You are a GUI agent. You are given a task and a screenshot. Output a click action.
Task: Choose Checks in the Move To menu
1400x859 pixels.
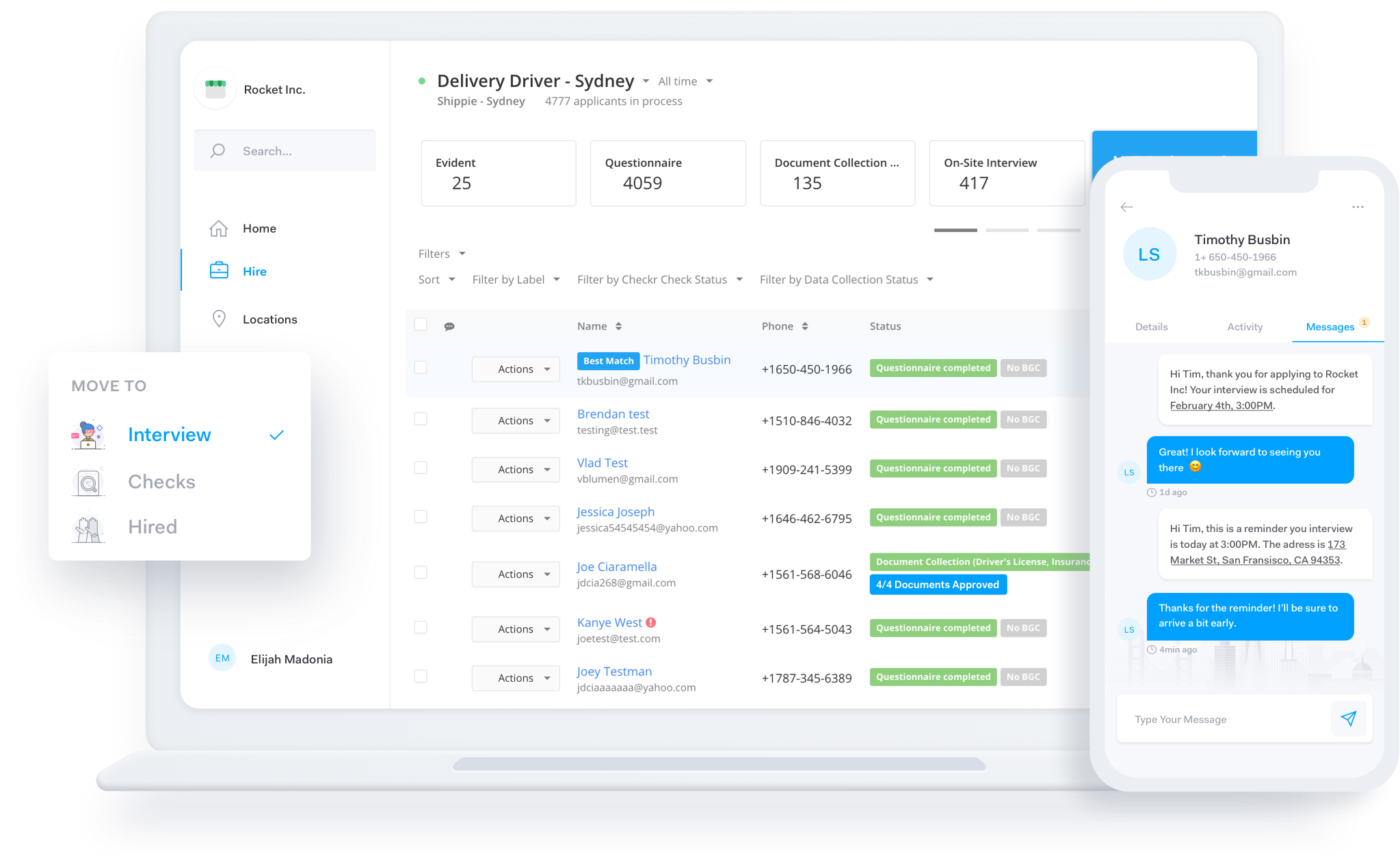[x=161, y=481]
